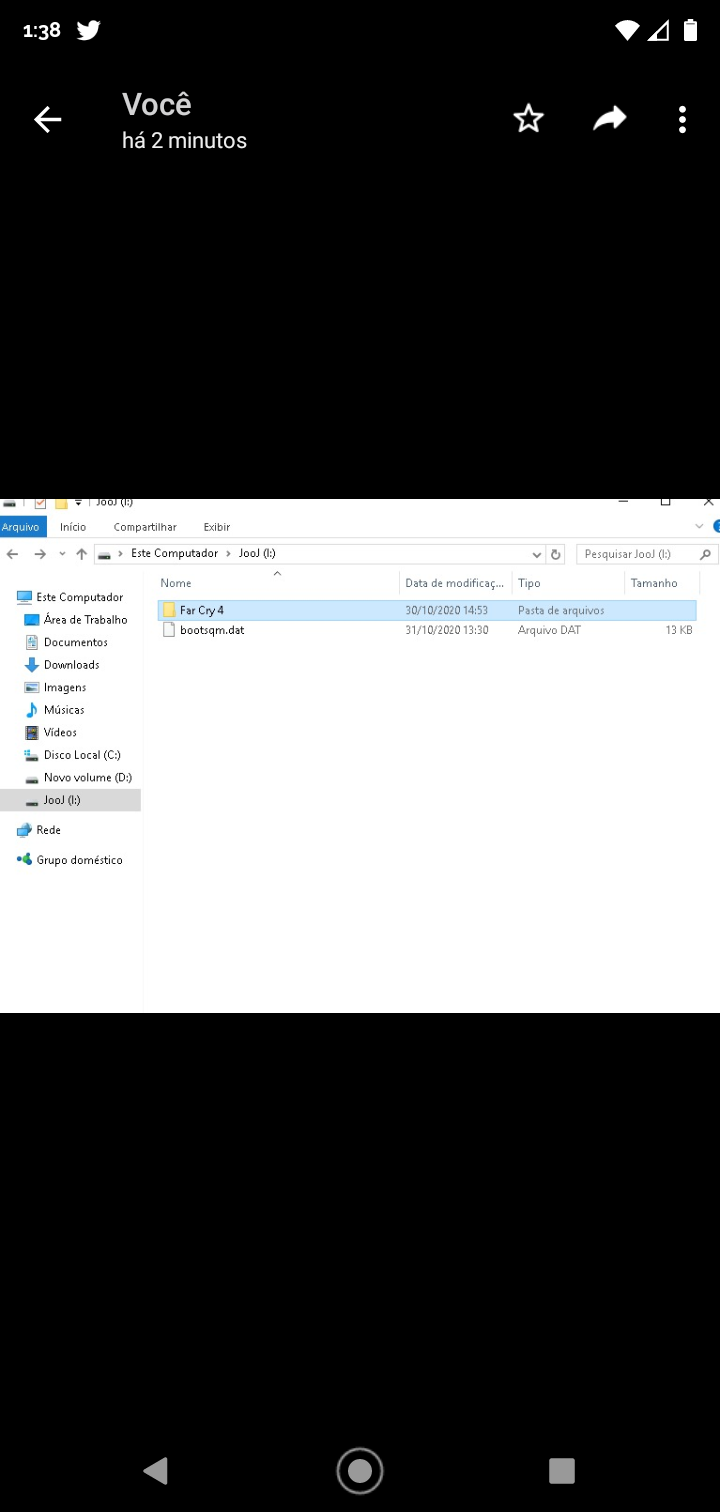The image size is (720, 1512).
Task: Open the Arquivo menu tab
Action: coord(21,527)
